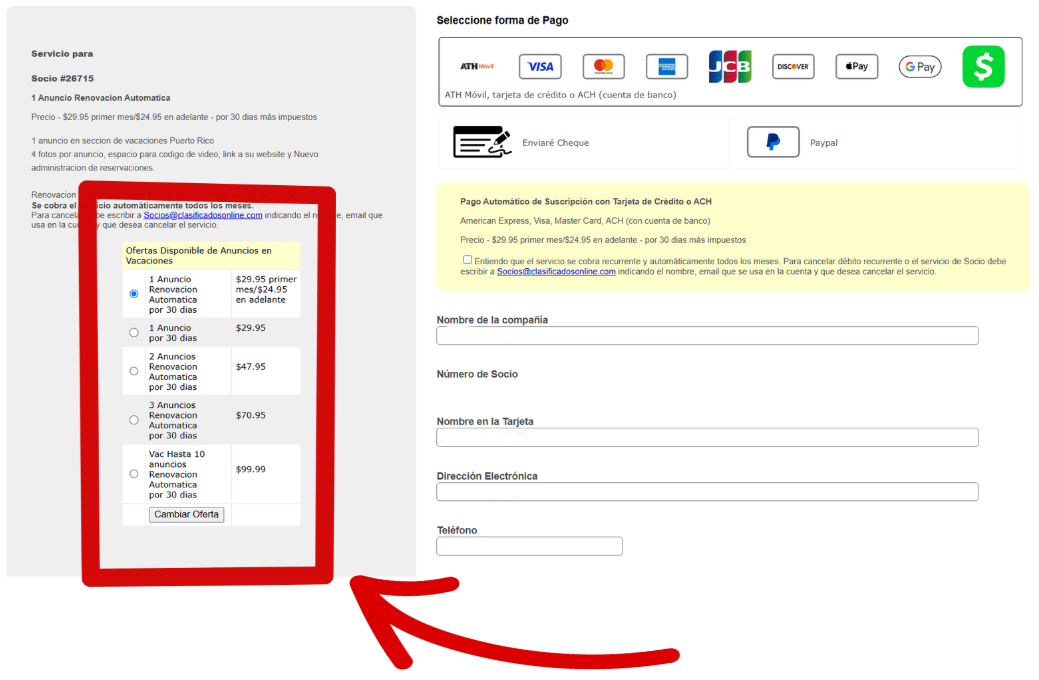Screen dimensions: 1039x680
Task: Select Vac Hasta 10 anuncios radio option
Action: pyautogui.click(x=134, y=474)
